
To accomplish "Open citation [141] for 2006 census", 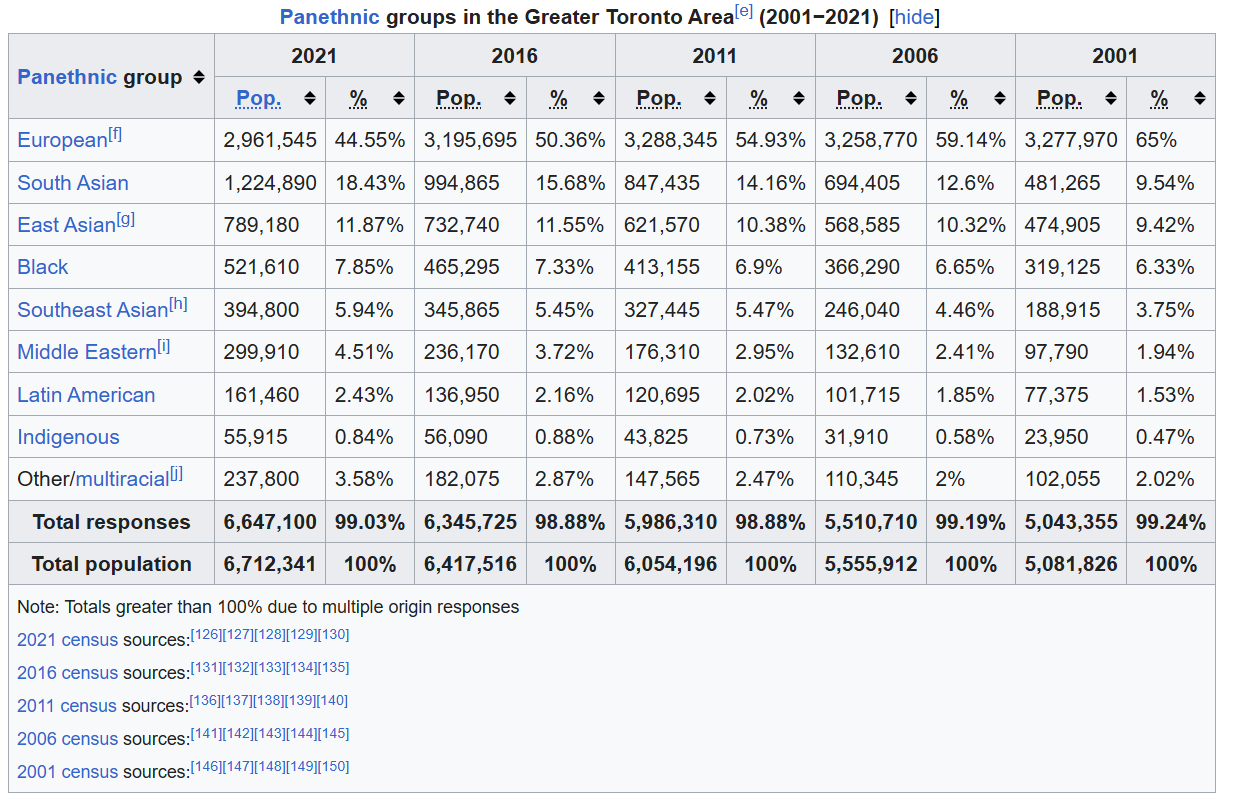I will (x=205, y=734).
